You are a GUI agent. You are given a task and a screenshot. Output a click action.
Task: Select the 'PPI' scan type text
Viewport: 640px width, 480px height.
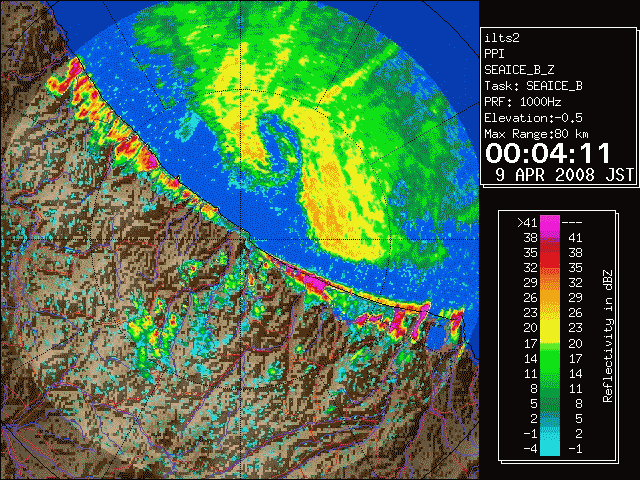[494, 54]
